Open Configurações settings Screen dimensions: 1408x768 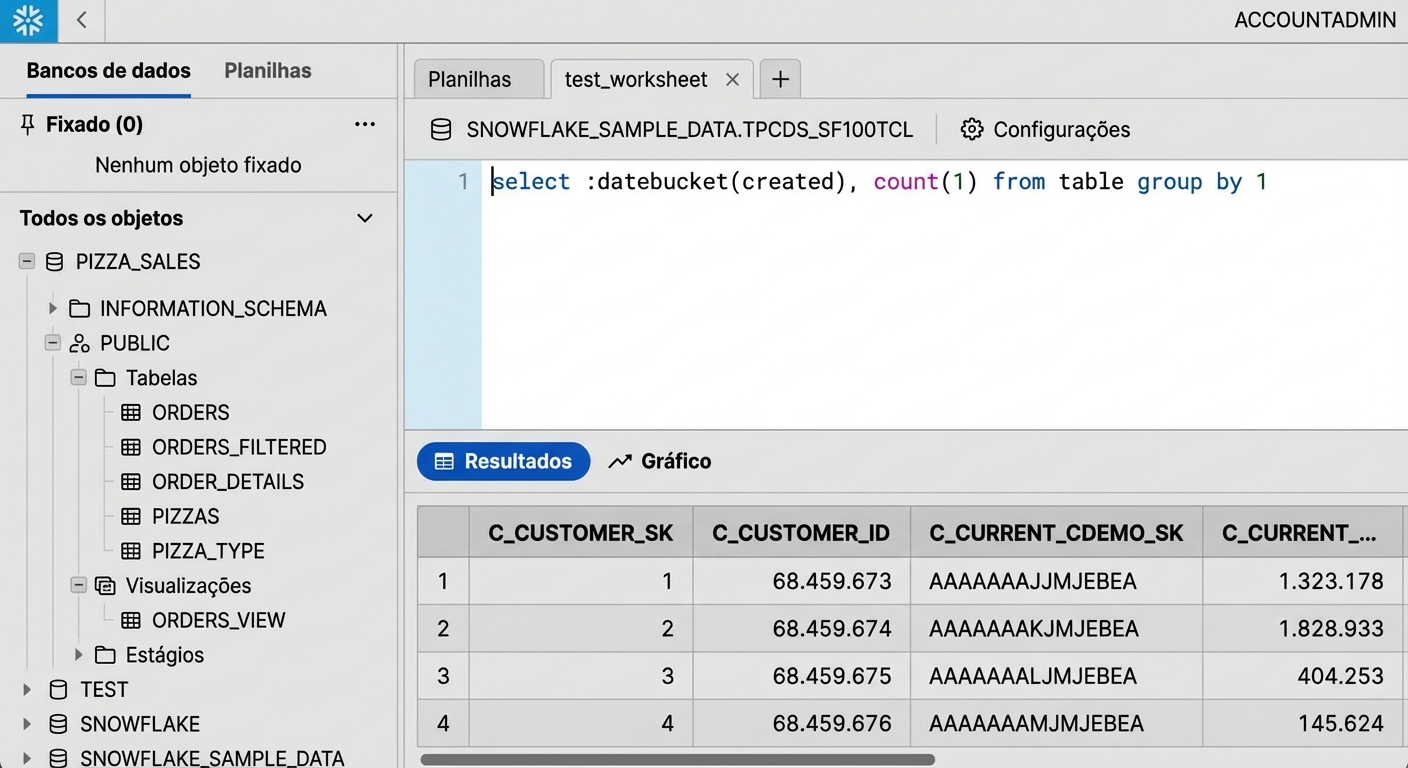tap(1061, 129)
